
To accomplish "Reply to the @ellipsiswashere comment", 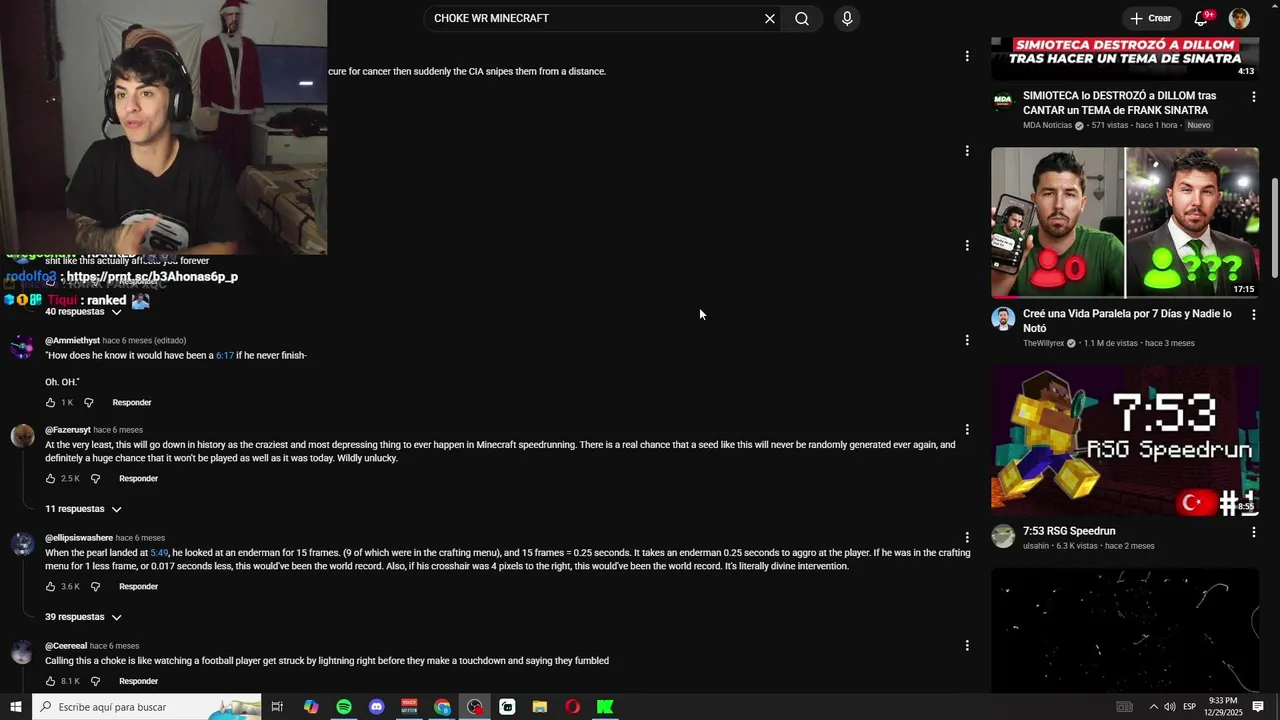I will pyautogui.click(x=138, y=587).
